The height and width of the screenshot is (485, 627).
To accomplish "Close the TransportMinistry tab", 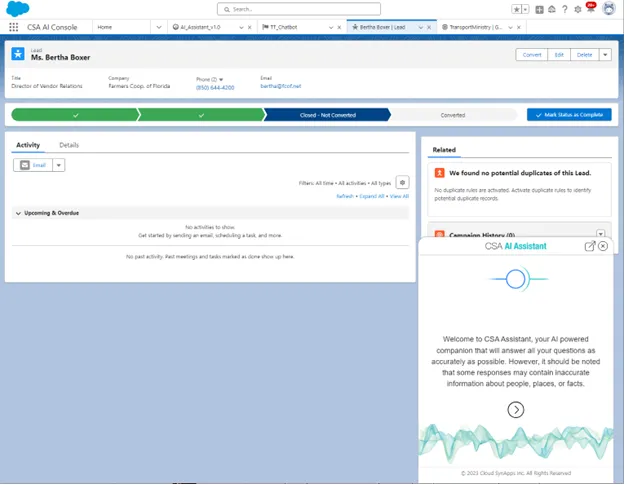I will tap(521, 28).
